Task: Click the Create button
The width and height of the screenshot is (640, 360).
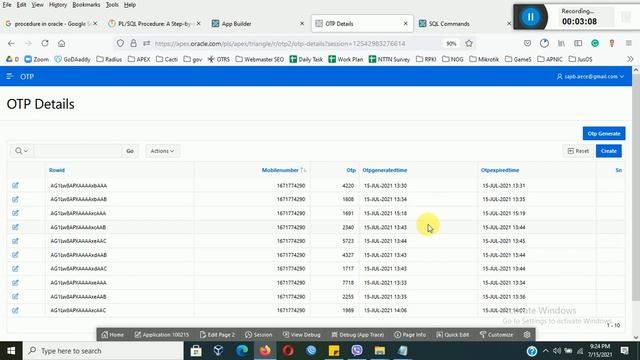Action: click(x=609, y=151)
